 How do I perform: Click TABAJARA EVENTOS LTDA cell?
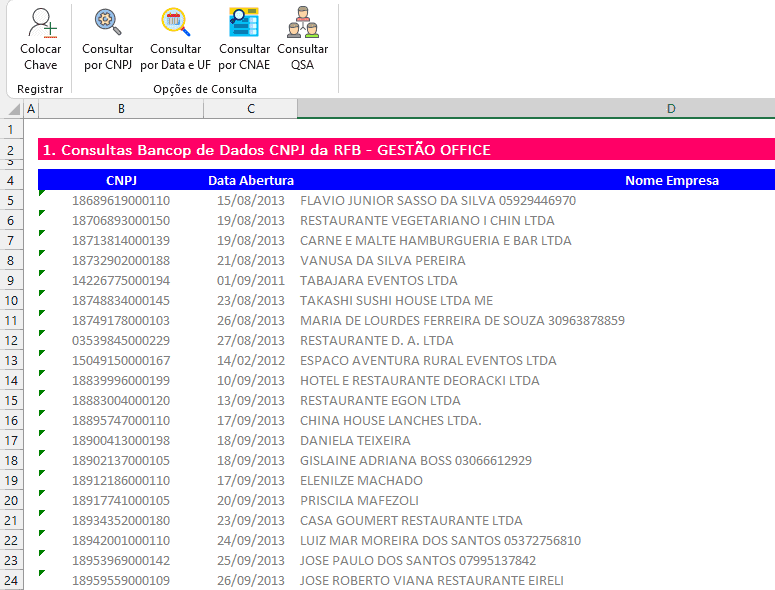(x=378, y=280)
